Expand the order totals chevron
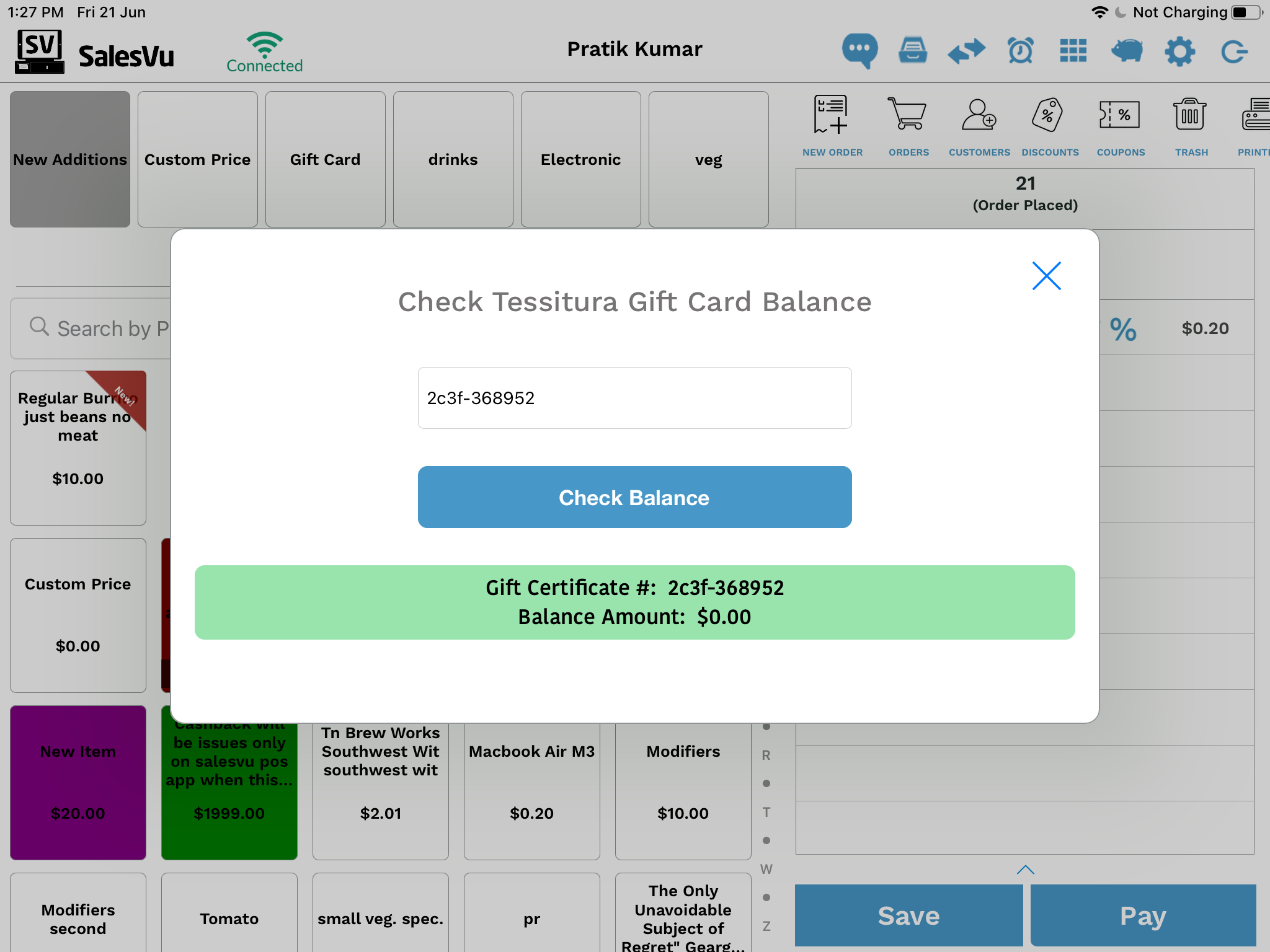 pos(1026,870)
